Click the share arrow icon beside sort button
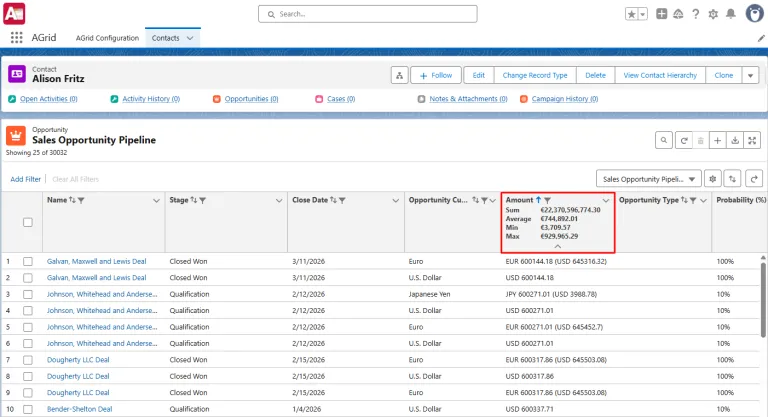The height and width of the screenshot is (417, 768). click(x=754, y=179)
